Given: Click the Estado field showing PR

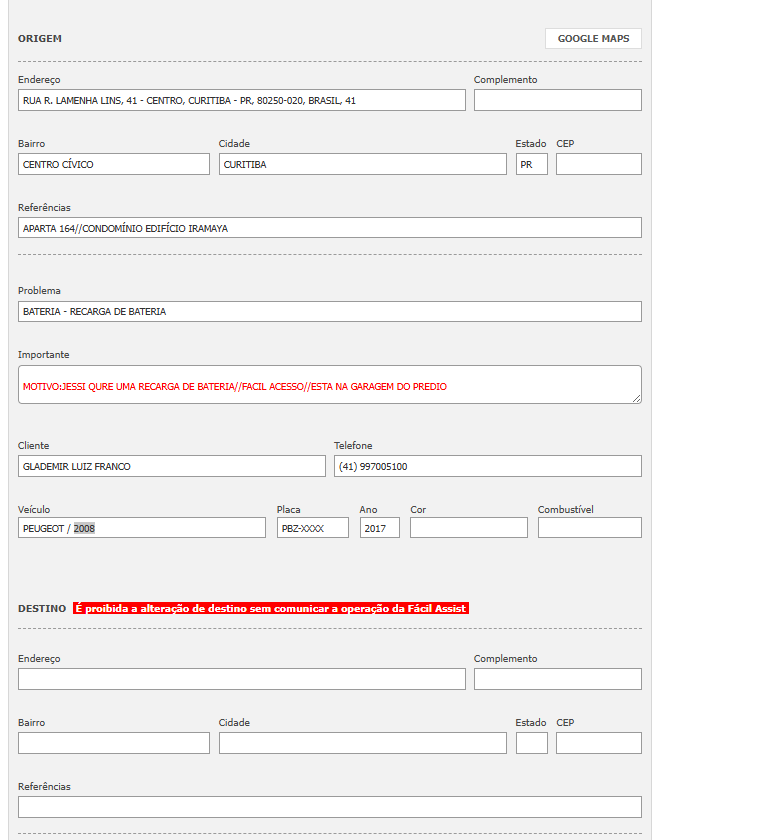Looking at the screenshot, I should (531, 164).
